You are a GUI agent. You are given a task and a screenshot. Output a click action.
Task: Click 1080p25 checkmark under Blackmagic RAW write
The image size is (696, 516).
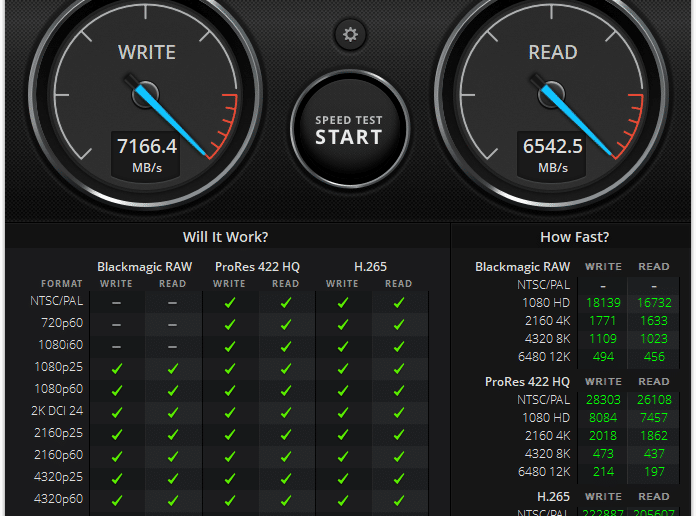click(x=117, y=369)
